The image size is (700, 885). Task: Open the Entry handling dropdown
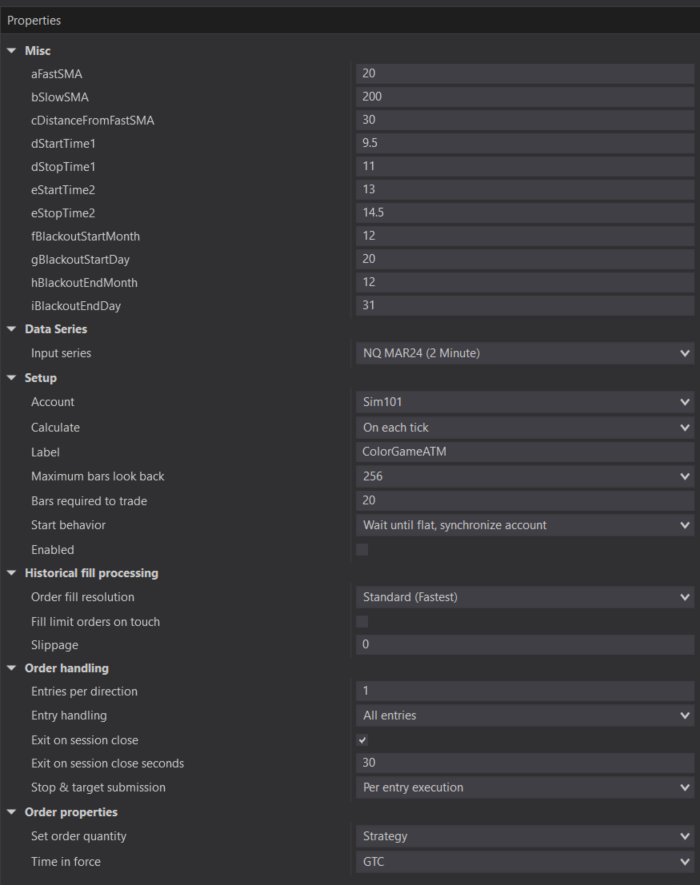[524, 715]
